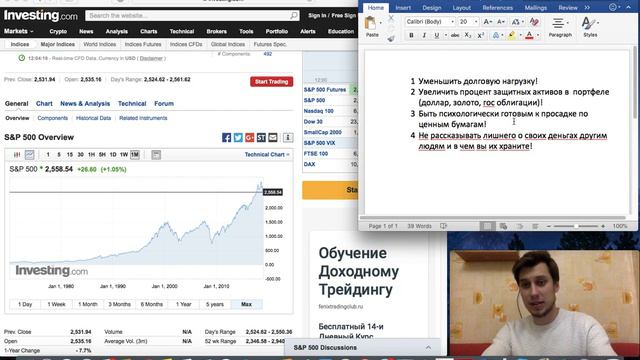Viewport: 640px width, 360px height.
Task: Click the search magnifier icon on Investing.com
Action: pos(294,16)
